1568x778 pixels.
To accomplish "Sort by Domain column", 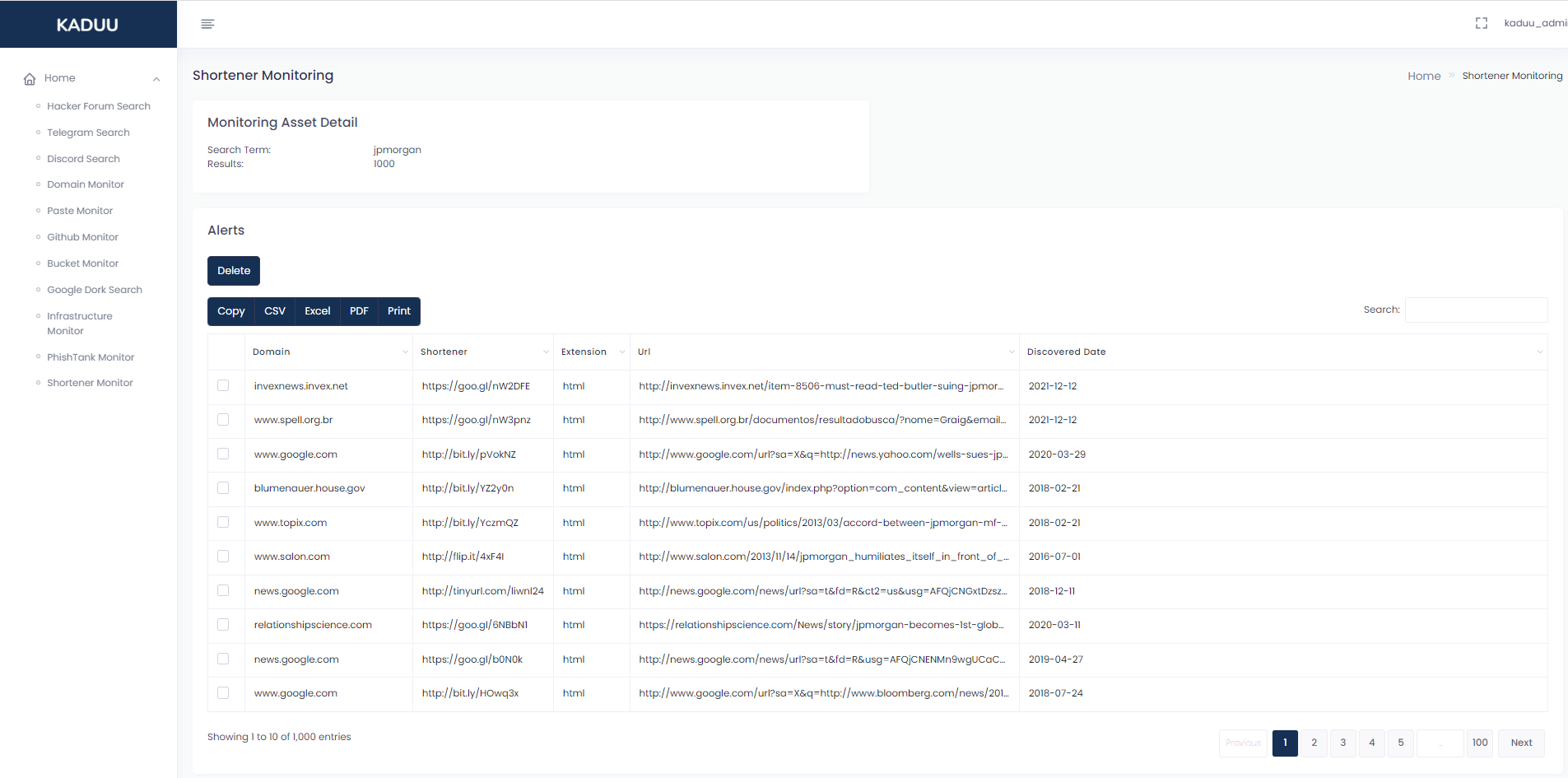I will (328, 352).
